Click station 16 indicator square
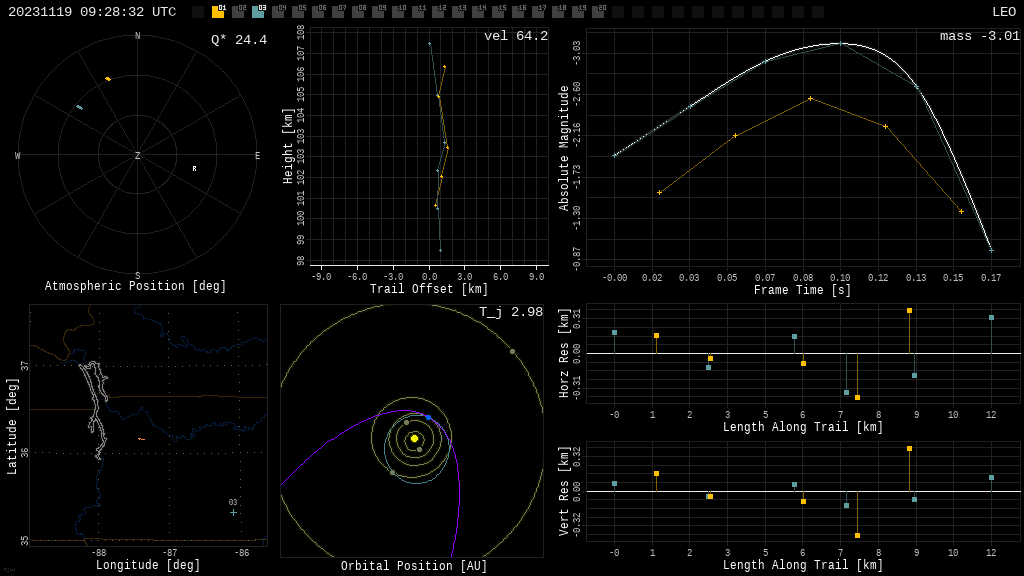The width and height of the screenshot is (1024, 576). tap(518, 12)
